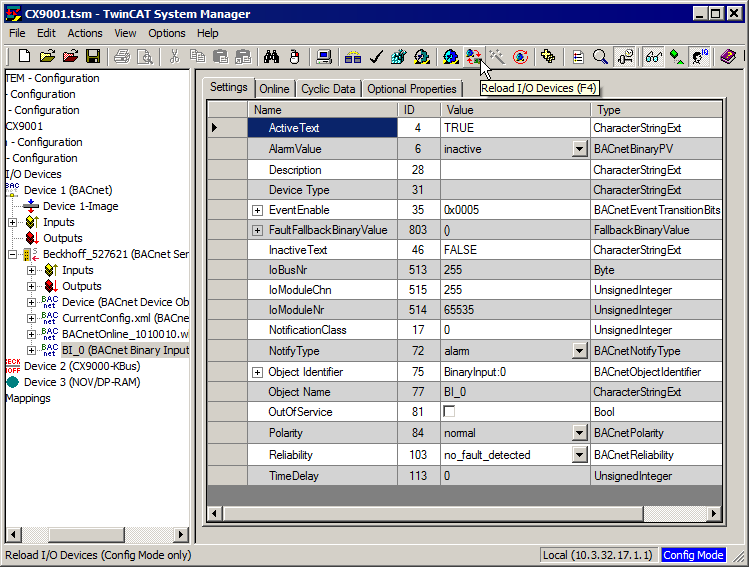The image size is (749, 567).
Task: Click the Paste with Links icon
Action: [243, 57]
